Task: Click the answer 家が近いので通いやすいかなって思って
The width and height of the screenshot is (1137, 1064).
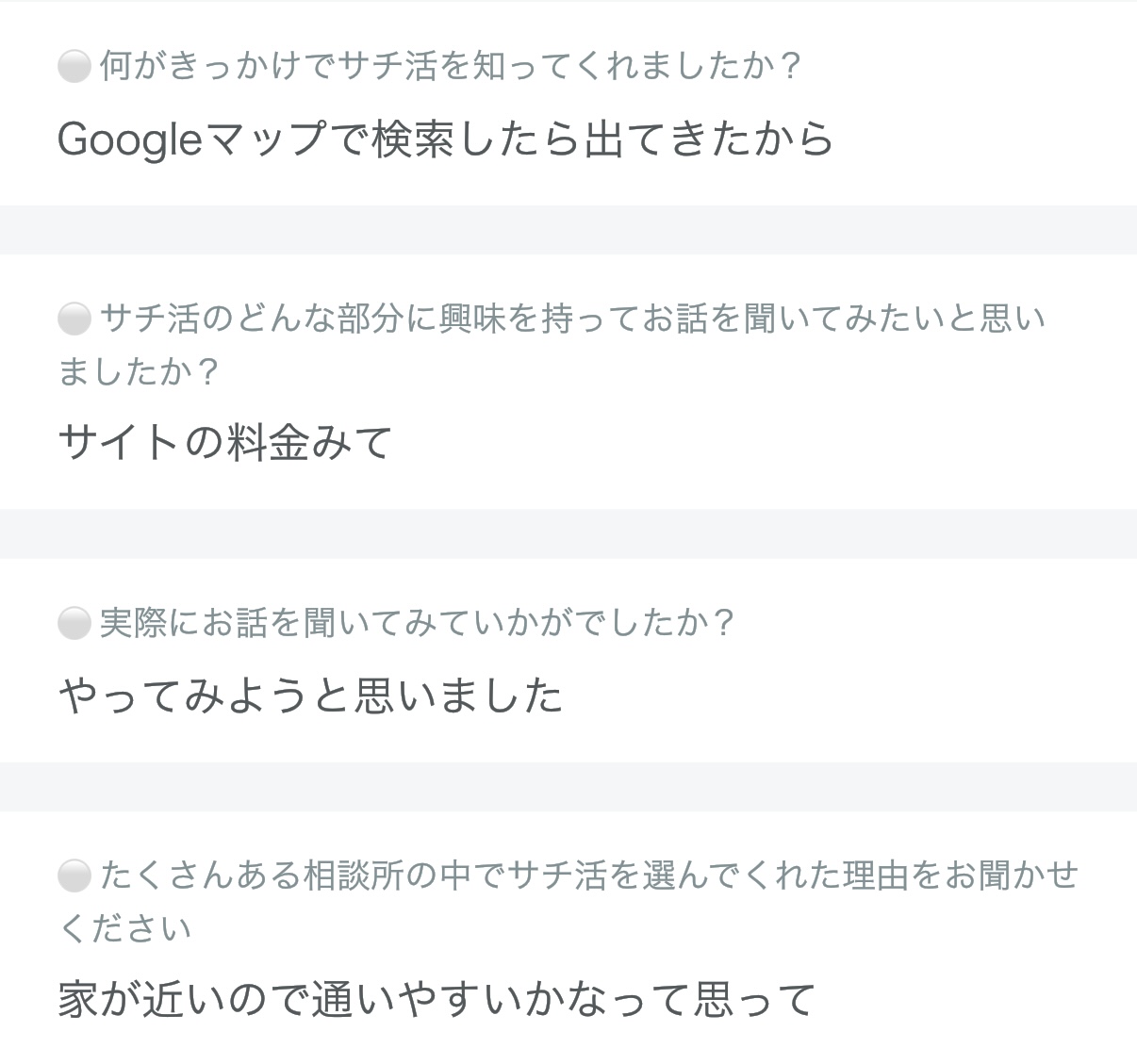Action: tap(437, 999)
